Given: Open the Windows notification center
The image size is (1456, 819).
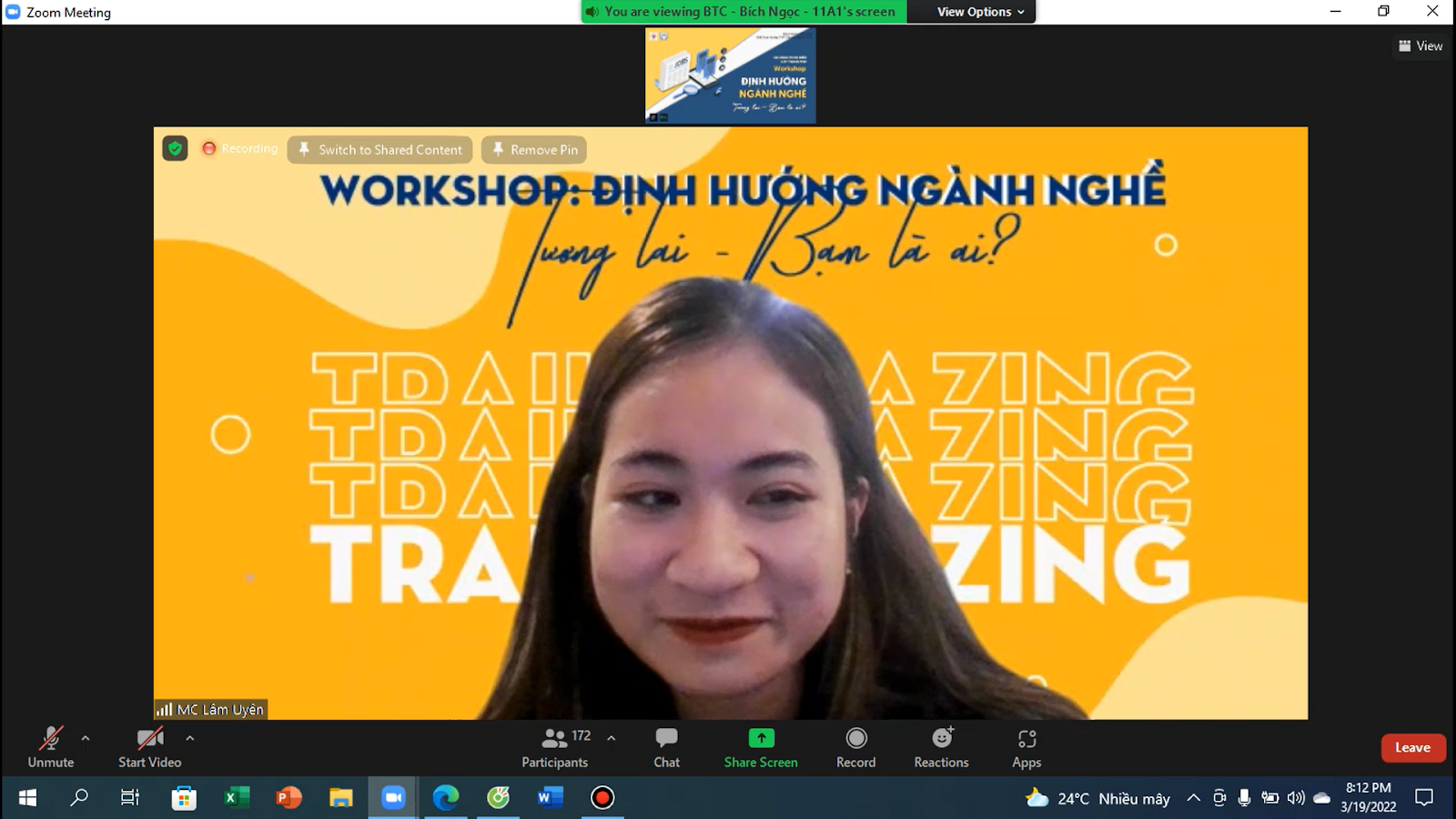Looking at the screenshot, I should point(1424,798).
